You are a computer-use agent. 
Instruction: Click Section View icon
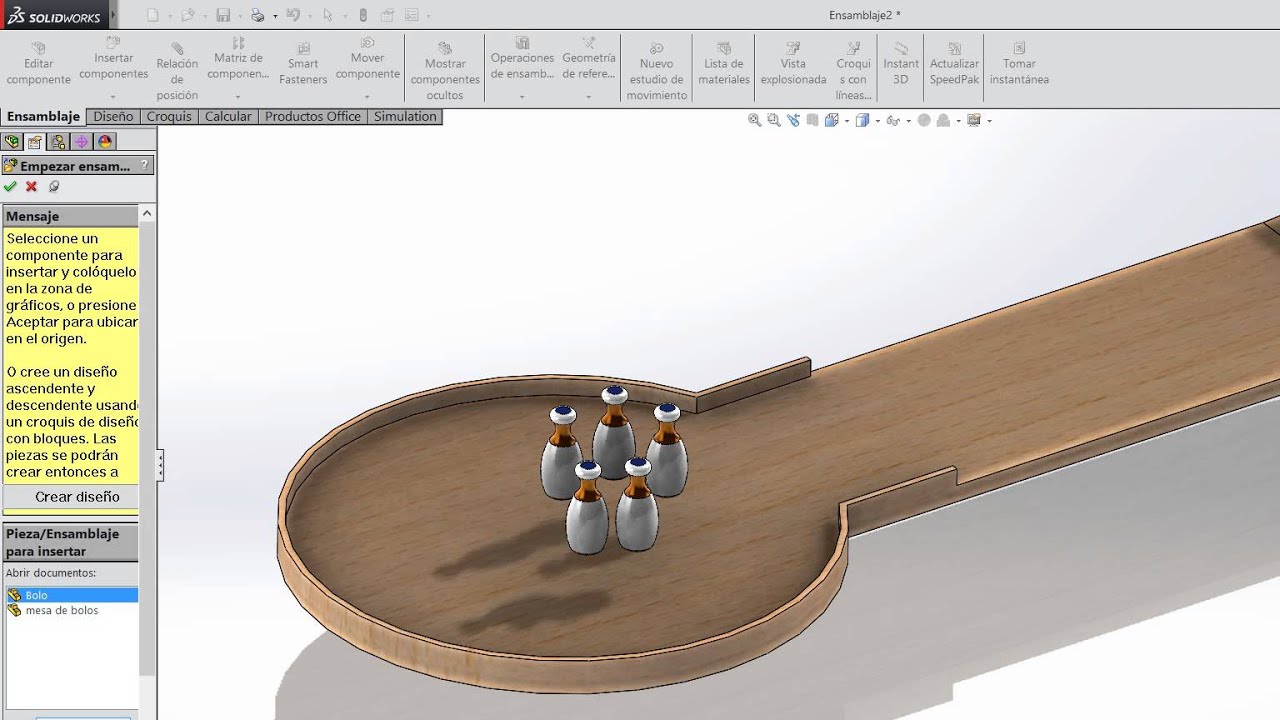[x=812, y=120]
